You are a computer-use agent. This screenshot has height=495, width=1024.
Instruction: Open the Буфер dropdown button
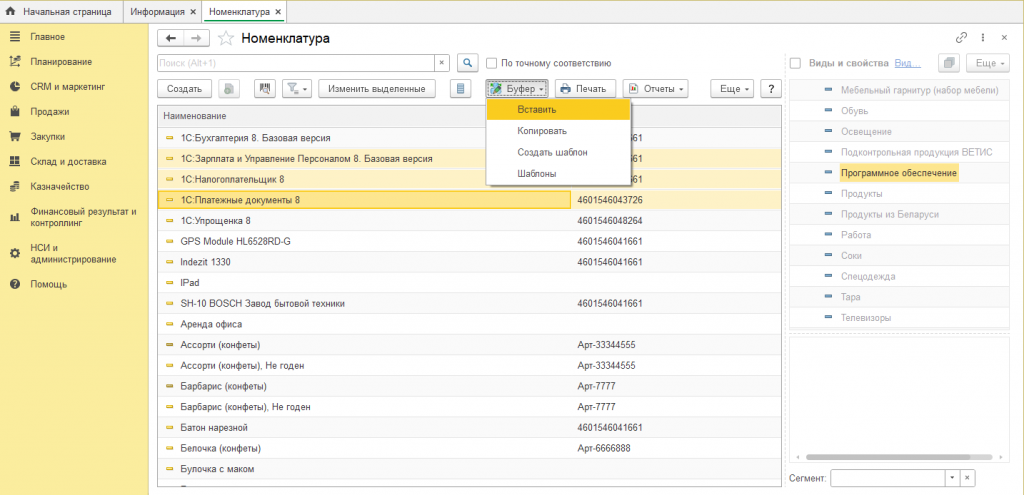coord(517,89)
